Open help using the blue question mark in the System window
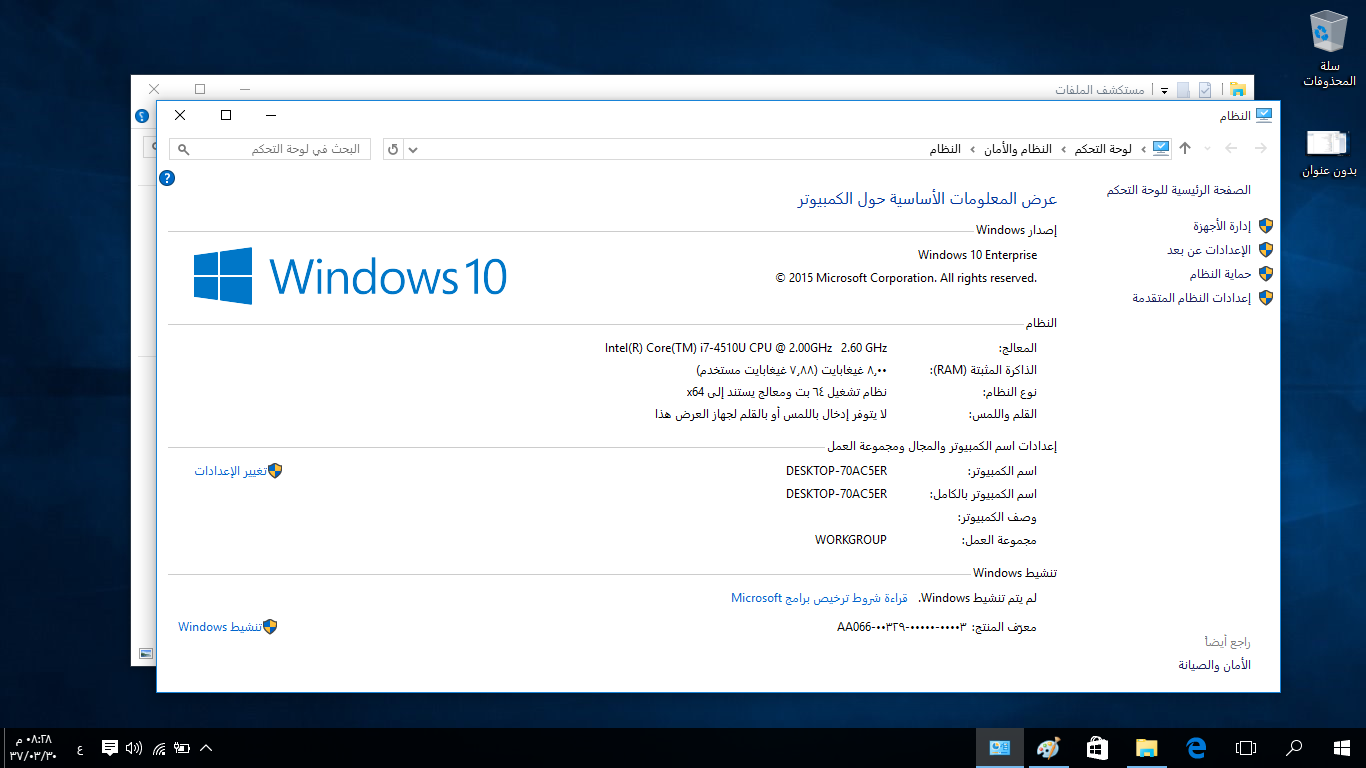The width and height of the screenshot is (1366, 768). pos(167,178)
